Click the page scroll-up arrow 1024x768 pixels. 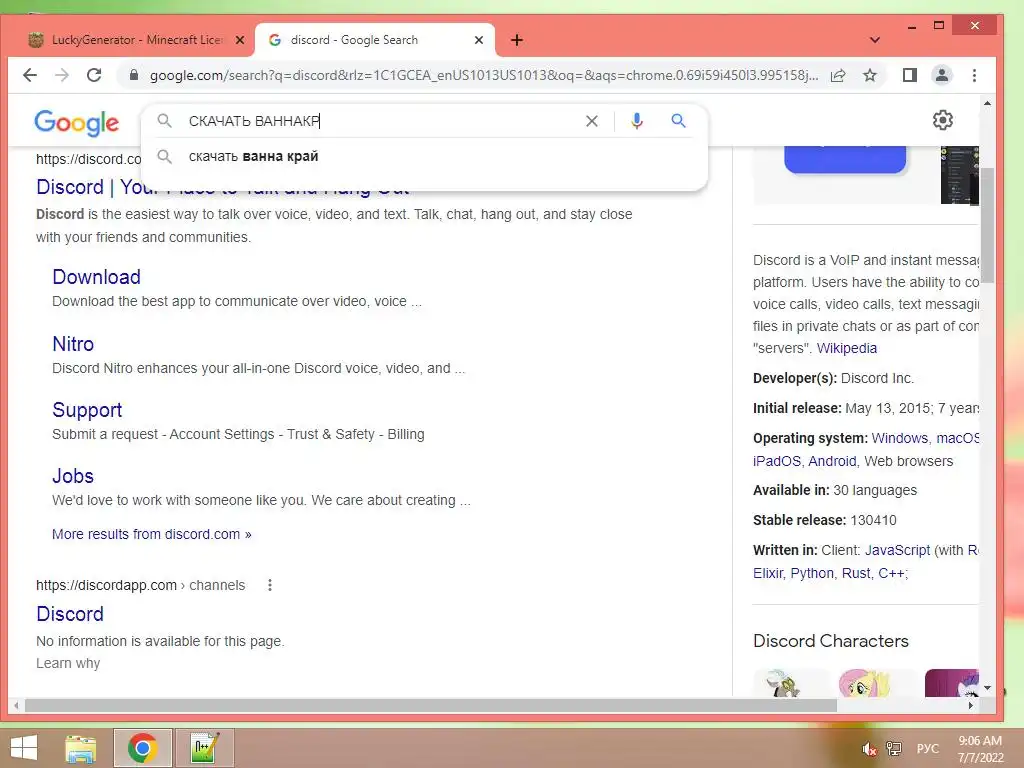[x=987, y=104]
